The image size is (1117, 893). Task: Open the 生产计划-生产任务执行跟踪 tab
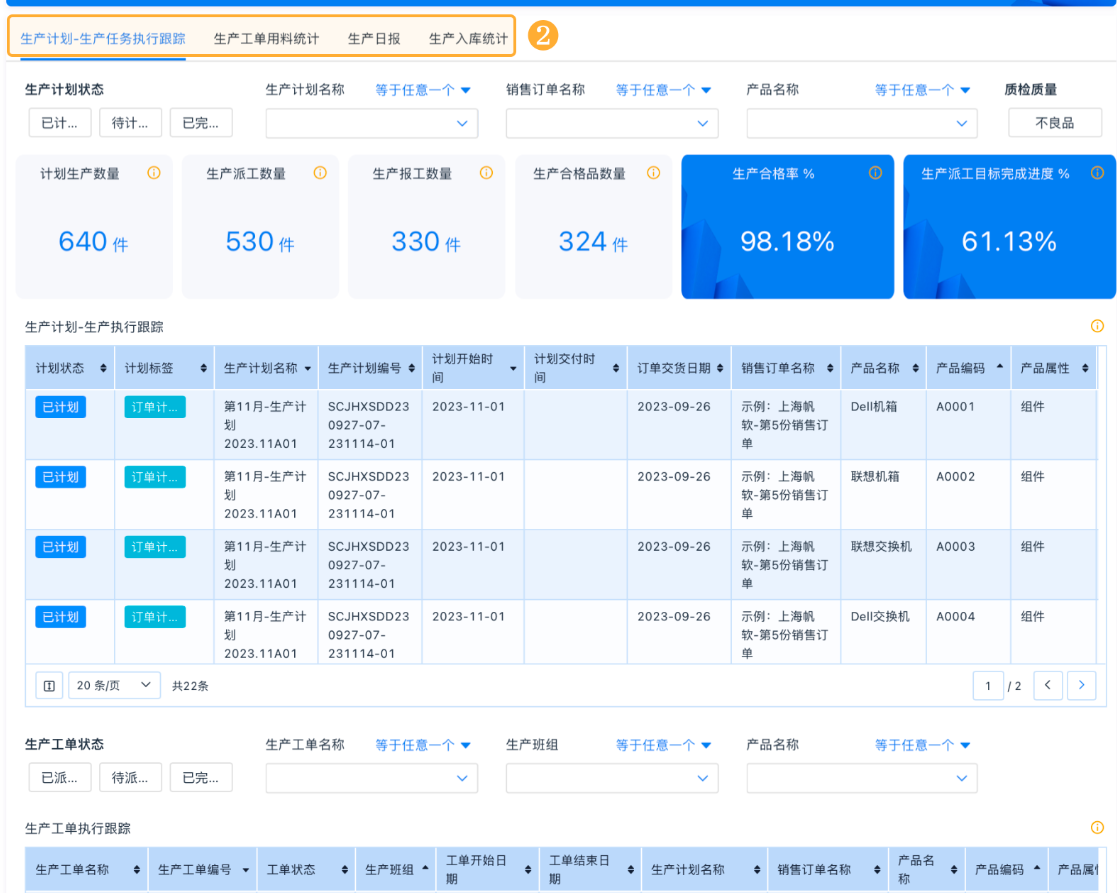click(103, 38)
